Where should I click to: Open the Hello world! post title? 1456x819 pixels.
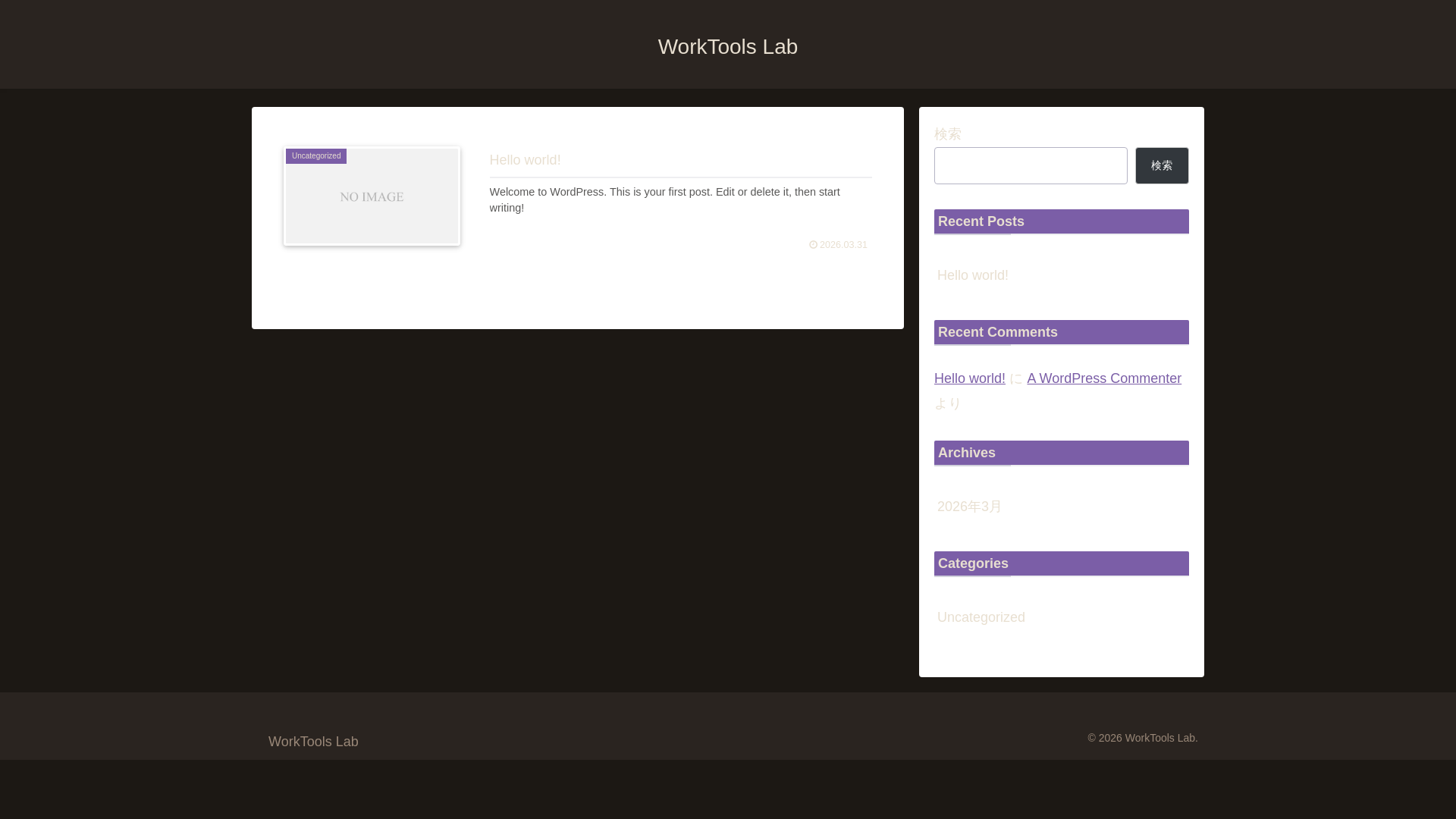tap(525, 160)
